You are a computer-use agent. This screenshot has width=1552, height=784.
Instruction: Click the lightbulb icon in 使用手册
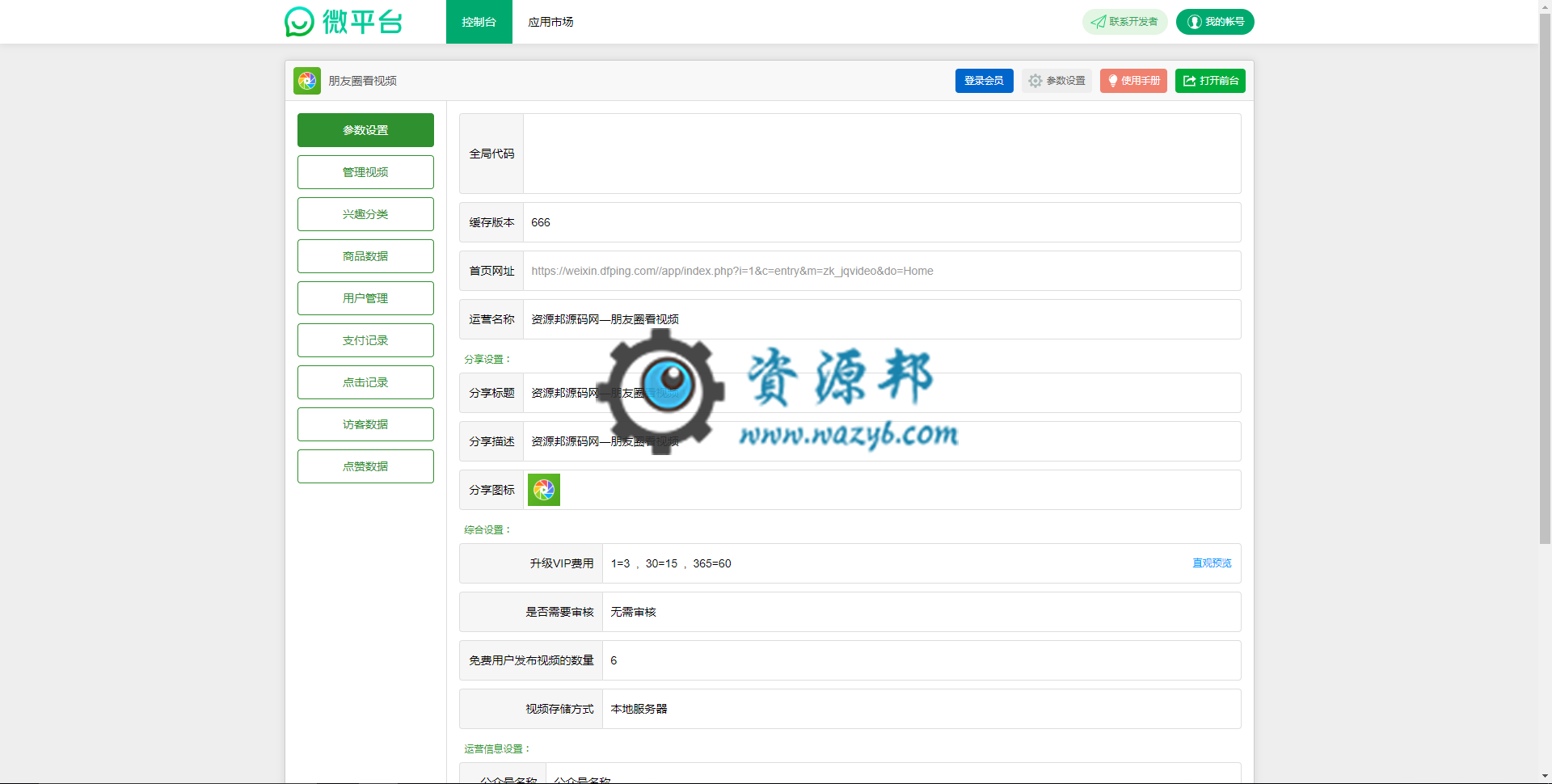[x=1112, y=81]
